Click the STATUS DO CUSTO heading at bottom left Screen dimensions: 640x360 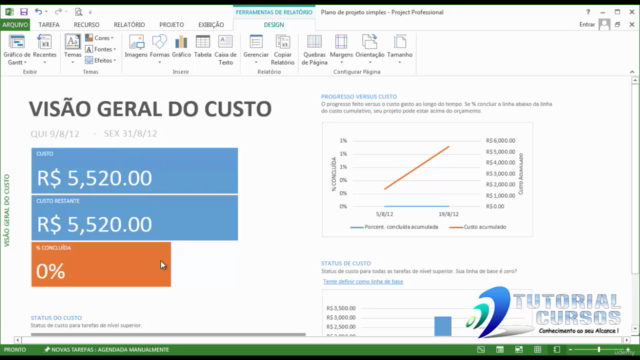point(56,318)
